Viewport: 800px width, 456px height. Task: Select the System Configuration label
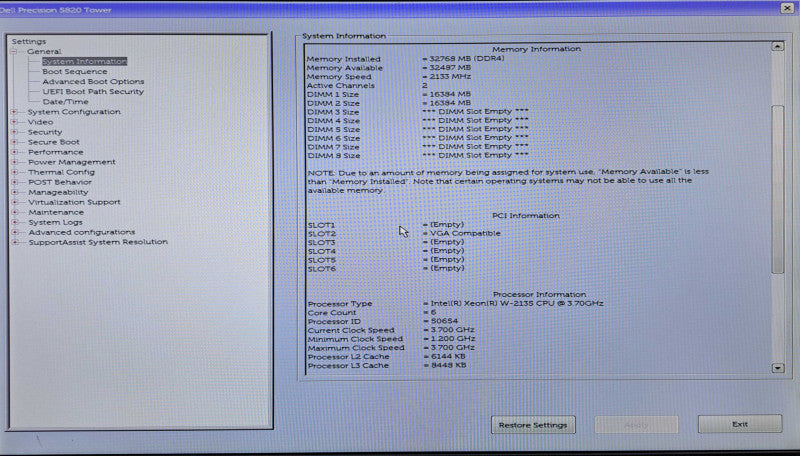pos(74,112)
